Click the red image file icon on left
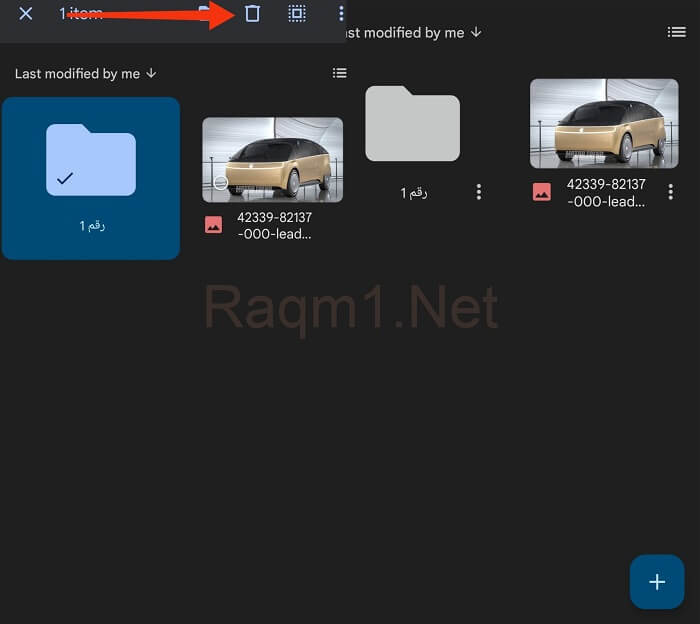700x624 pixels. 213,225
